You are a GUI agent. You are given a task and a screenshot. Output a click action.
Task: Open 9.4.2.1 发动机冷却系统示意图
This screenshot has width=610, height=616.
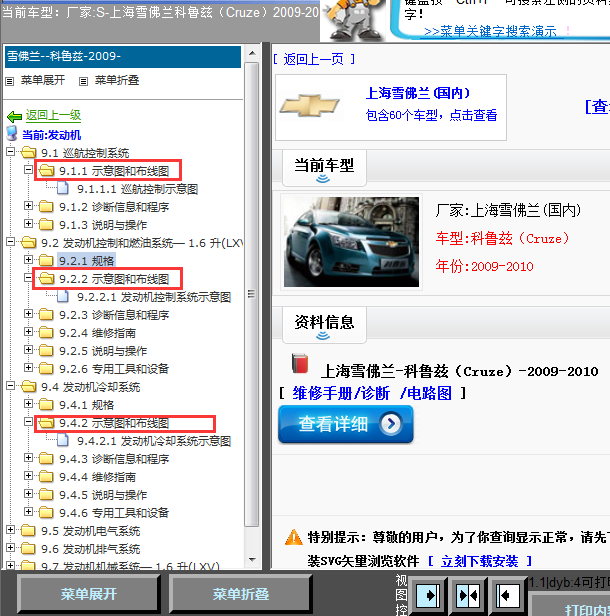tap(154, 441)
